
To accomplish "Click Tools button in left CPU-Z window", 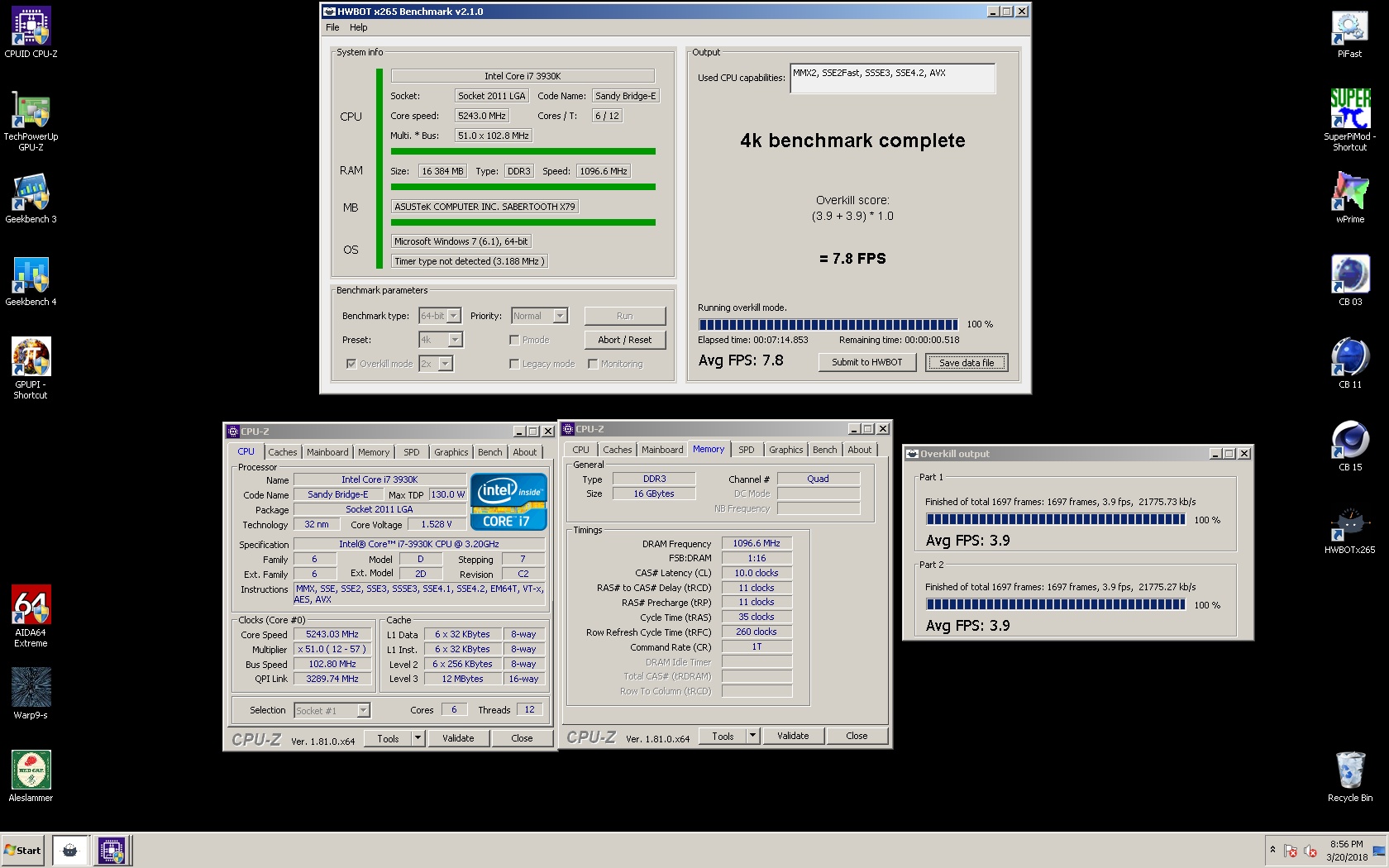I will click(x=388, y=738).
